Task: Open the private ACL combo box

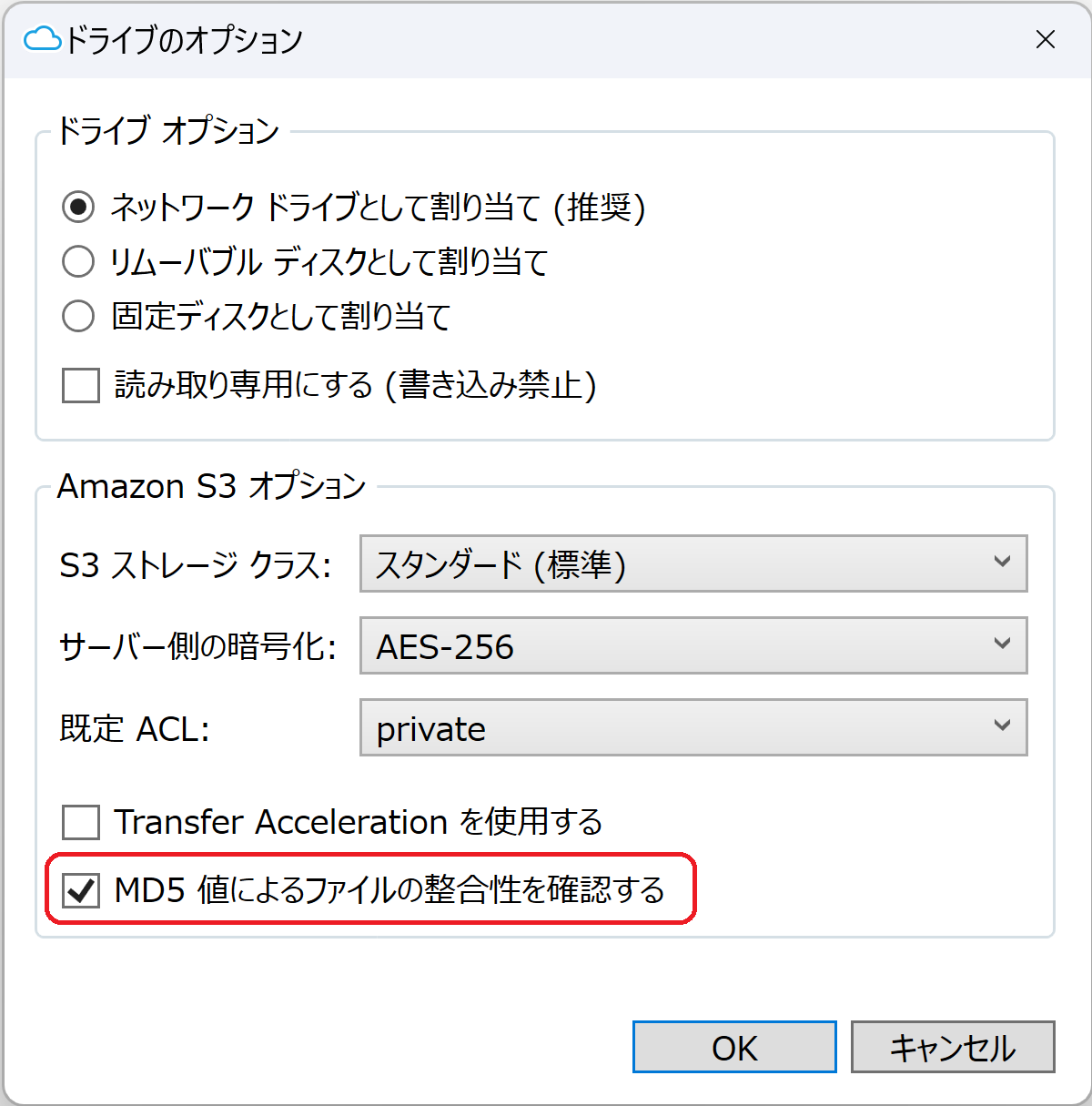Action: click(x=693, y=727)
